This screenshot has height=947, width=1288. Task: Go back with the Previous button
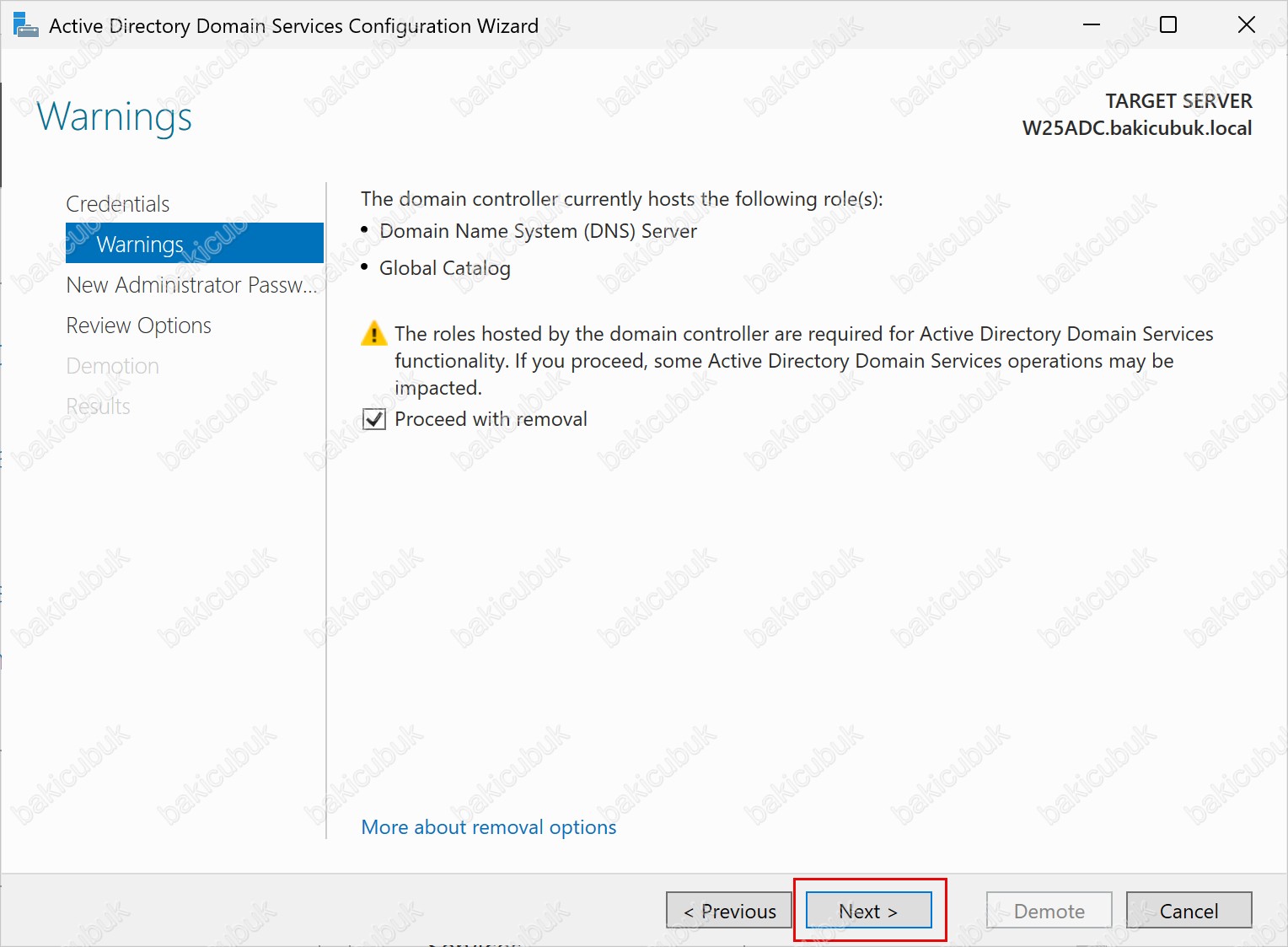[729, 911]
